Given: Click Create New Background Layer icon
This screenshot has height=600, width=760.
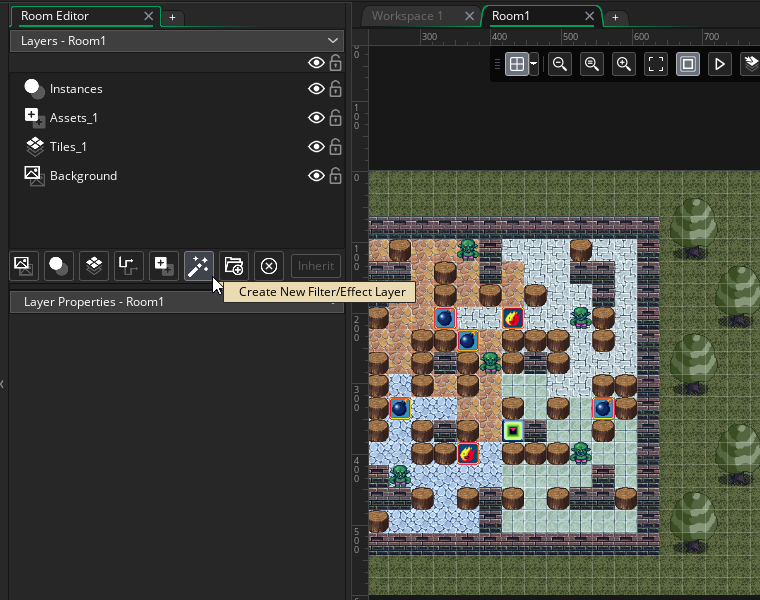Looking at the screenshot, I should [24, 266].
